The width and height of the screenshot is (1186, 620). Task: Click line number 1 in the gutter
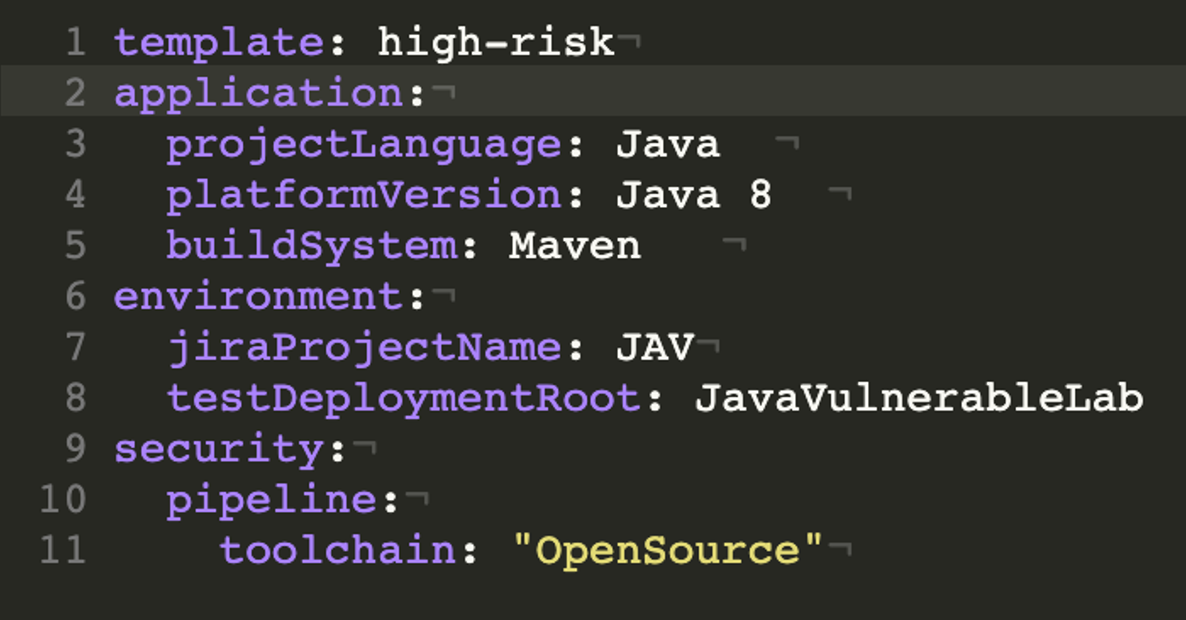pos(76,42)
